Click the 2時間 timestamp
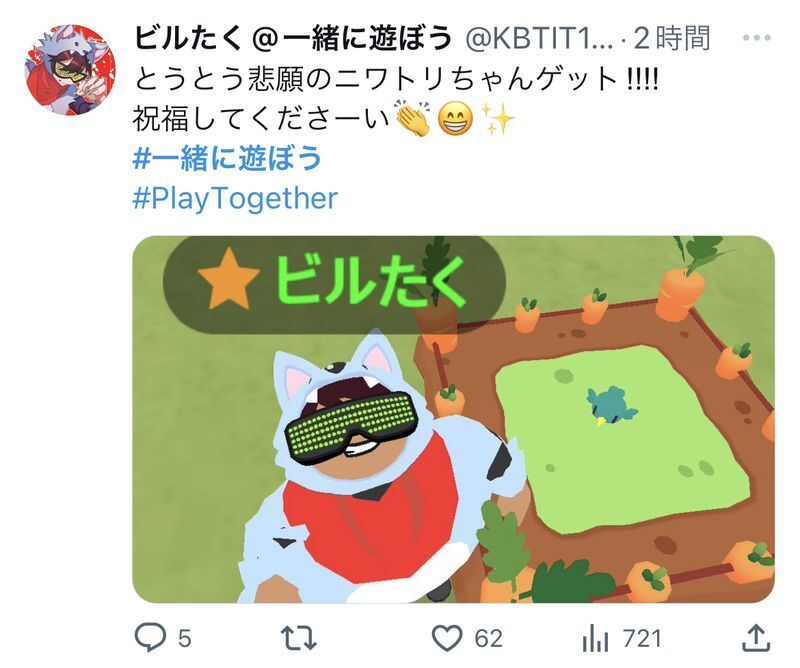Viewport: 800px width, 668px height. coord(671,38)
